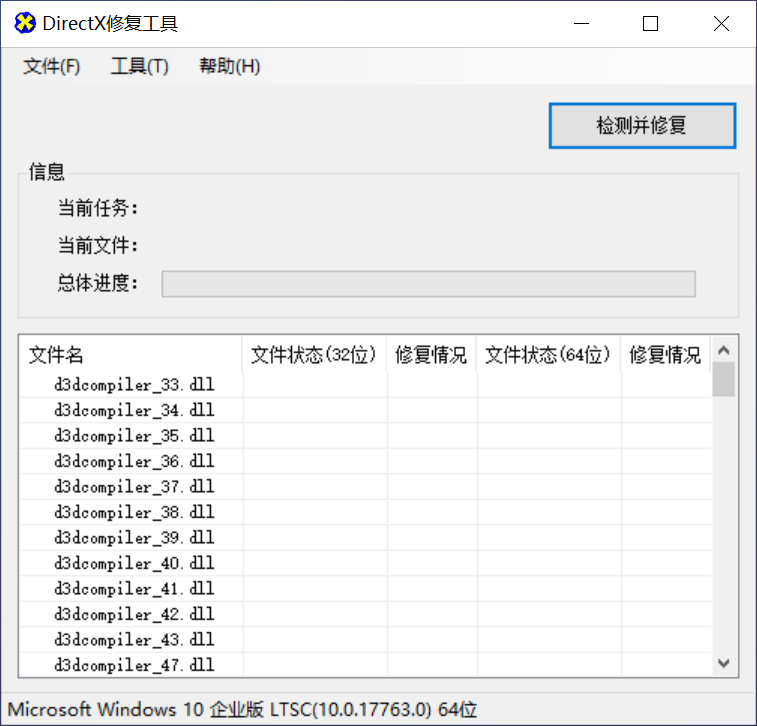
Task: Click the DirectX repair tool app icon
Action: coord(25,23)
